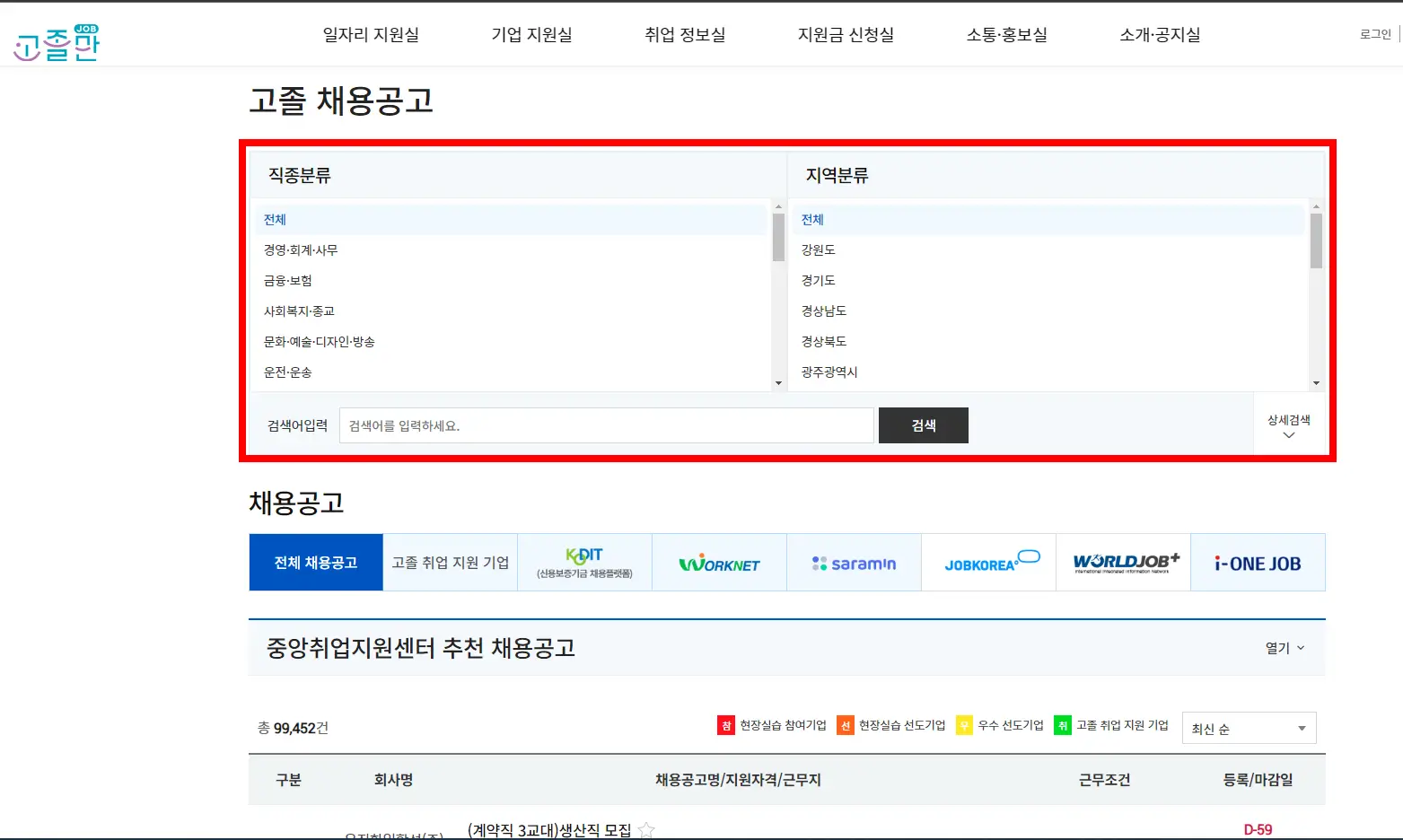Open the i-ONE JOB board
1403x840 pixels.
click(x=1258, y=562)
